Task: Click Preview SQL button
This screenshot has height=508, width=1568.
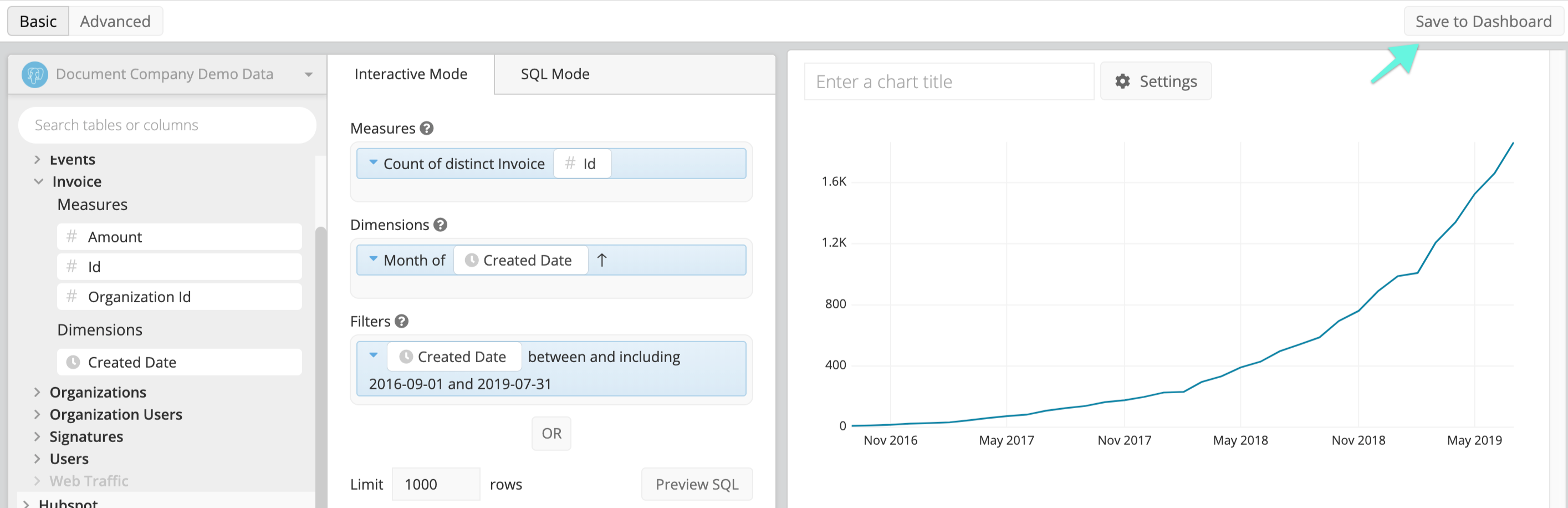Action: (696, 484)
